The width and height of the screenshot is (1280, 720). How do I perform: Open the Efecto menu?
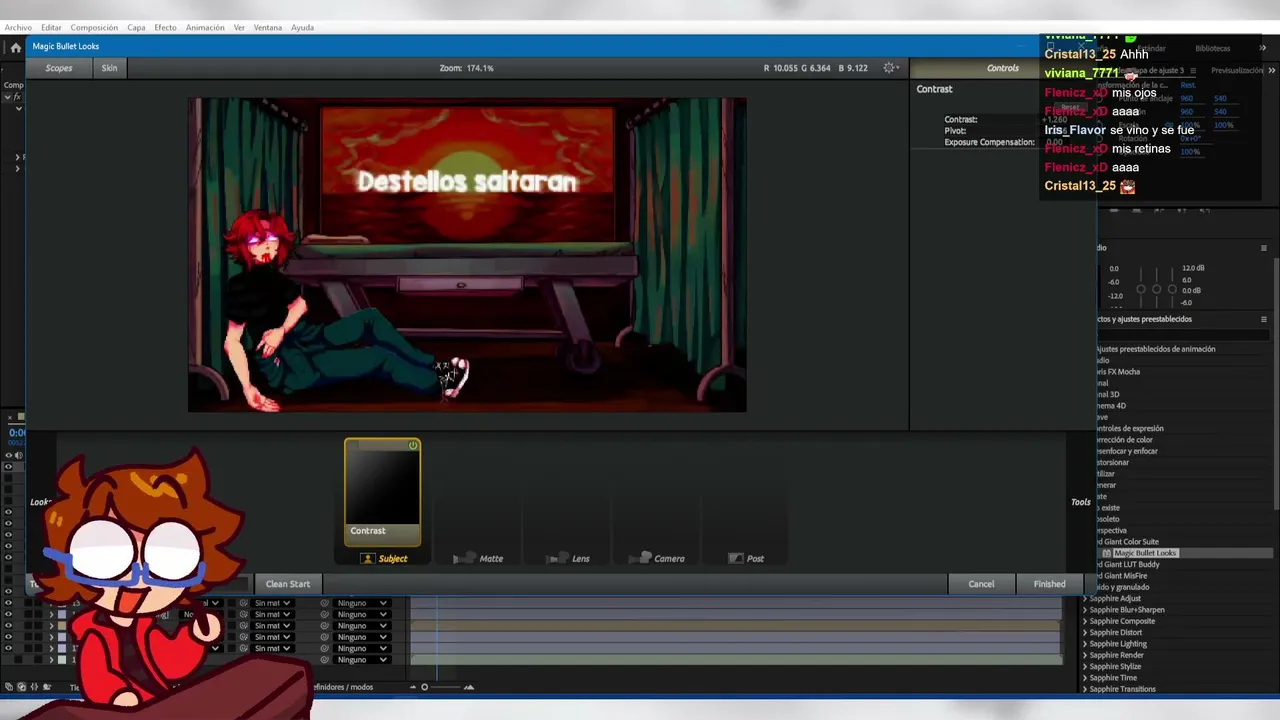point(165,28)
